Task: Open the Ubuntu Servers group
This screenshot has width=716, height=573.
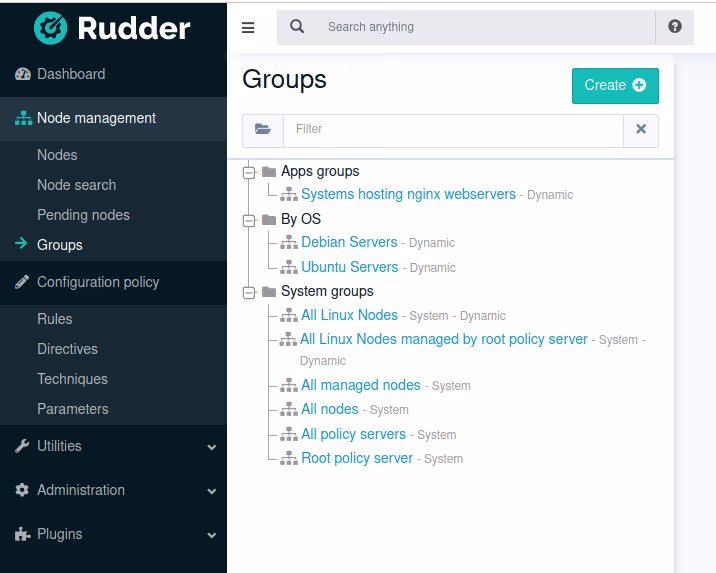Action: [x=349, y=267]
